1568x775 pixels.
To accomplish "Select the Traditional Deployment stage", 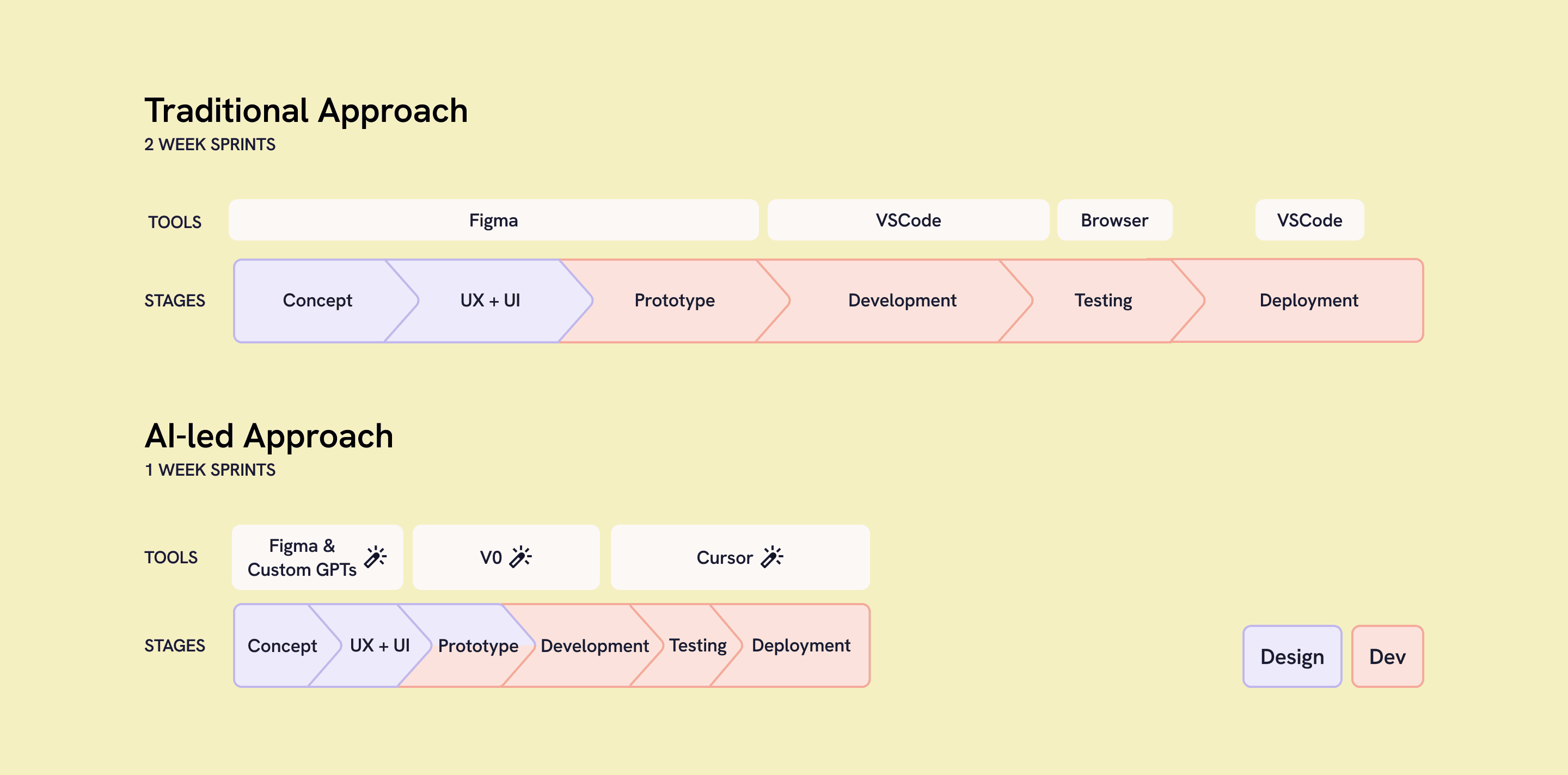I will tap(1309, 300).
